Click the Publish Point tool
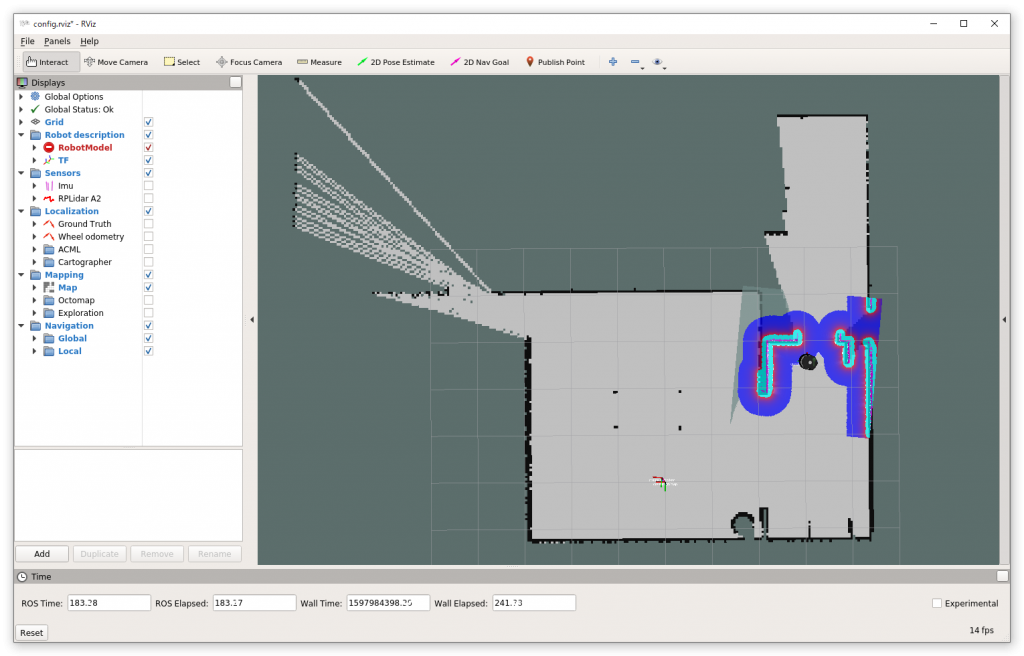Image resolution: width=1024 pixels, height=656 pixels. [555, 62]
